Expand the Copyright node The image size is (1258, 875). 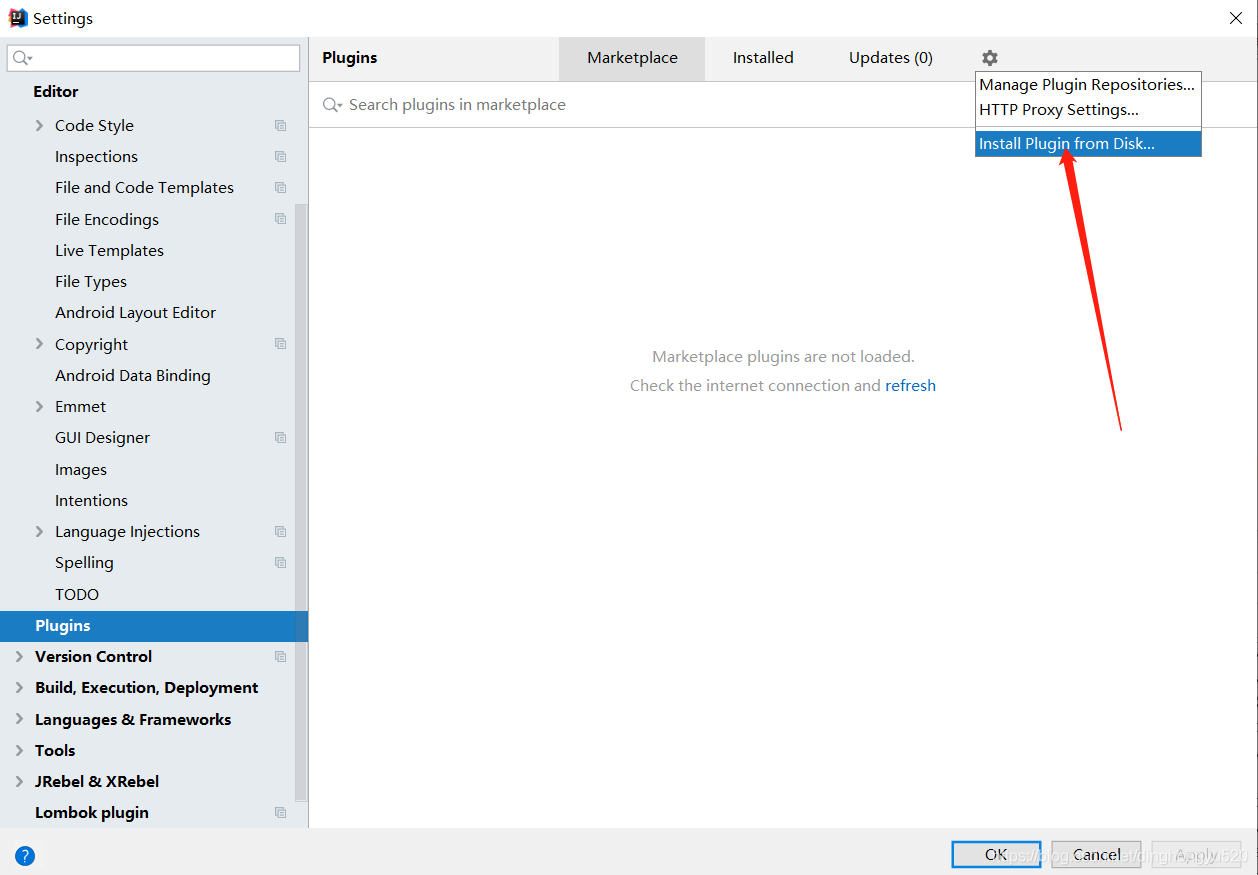pyautogui.click(x=39, y=344)
